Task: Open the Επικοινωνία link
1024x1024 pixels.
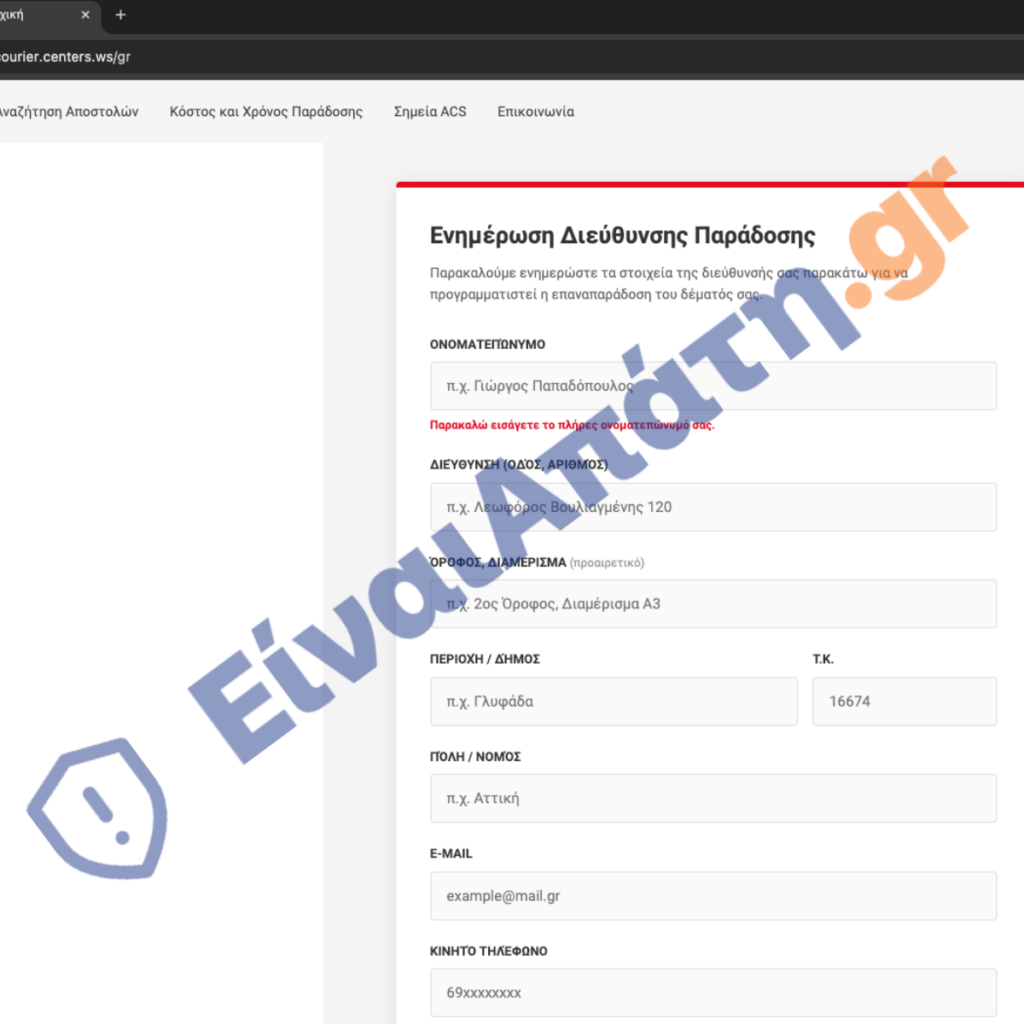Action: point(536,112)
